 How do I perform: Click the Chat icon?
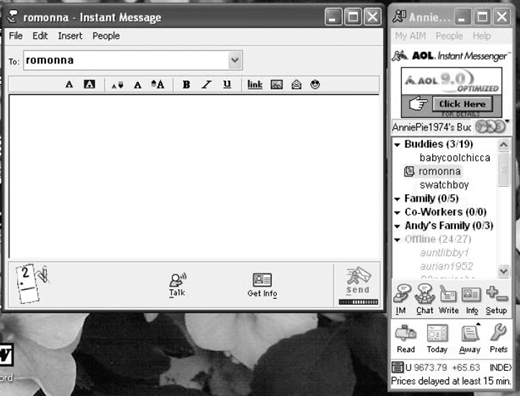click(425, 299)
